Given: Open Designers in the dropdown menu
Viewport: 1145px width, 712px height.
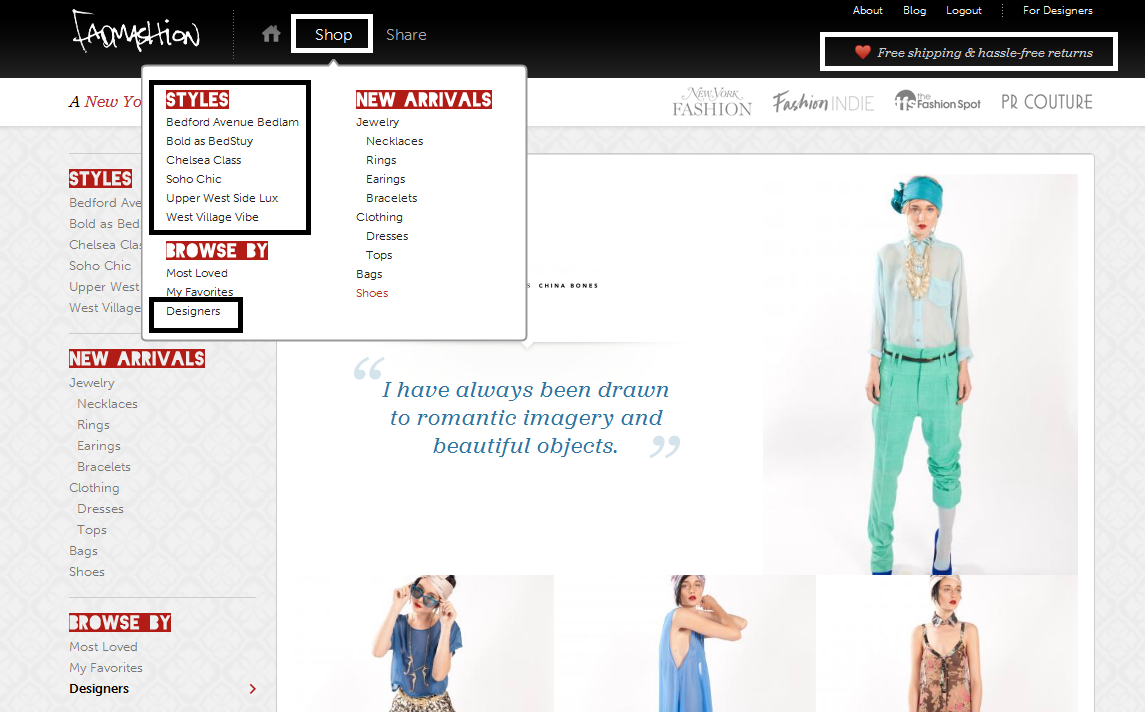Looking at the screenshot, I should click(193, 311).
